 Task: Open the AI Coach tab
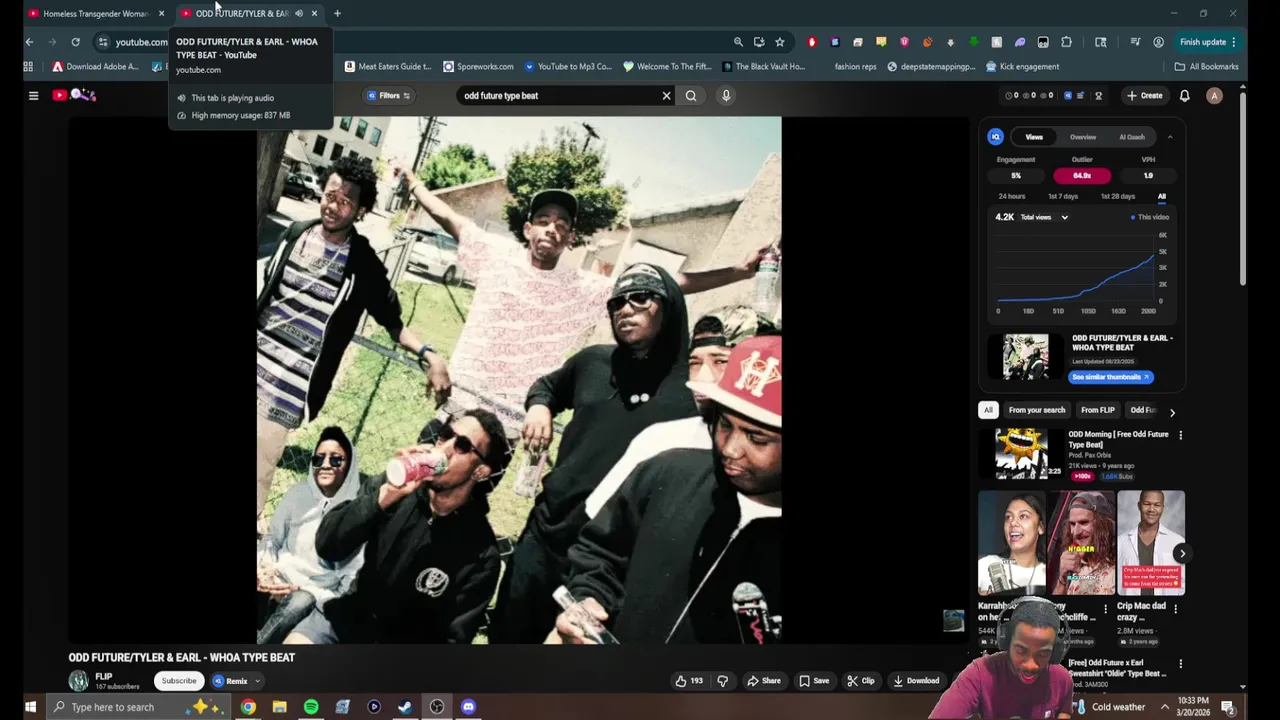pos(1132,137)
